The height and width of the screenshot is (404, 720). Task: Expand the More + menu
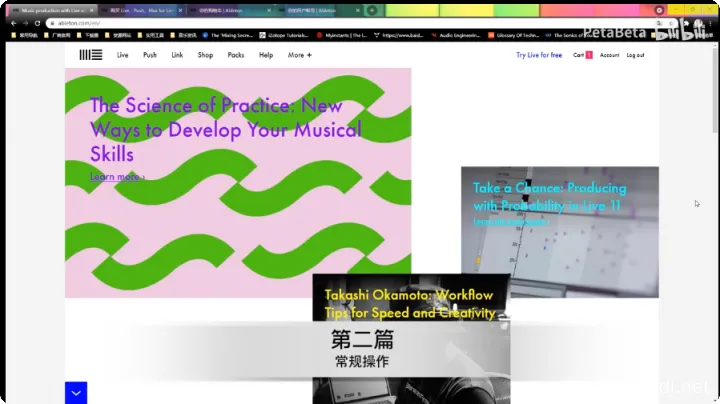tap(300, 55)
